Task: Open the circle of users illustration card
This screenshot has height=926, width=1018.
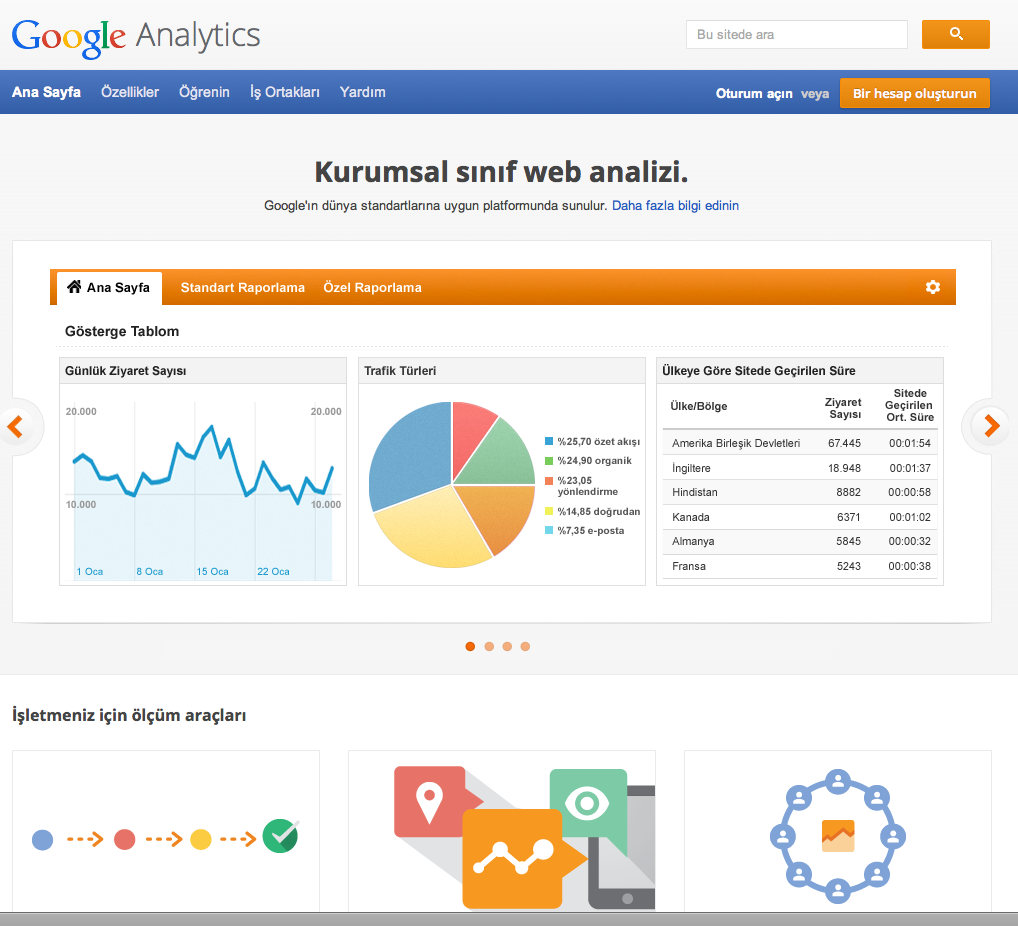Action: click(x=838, y=831)
